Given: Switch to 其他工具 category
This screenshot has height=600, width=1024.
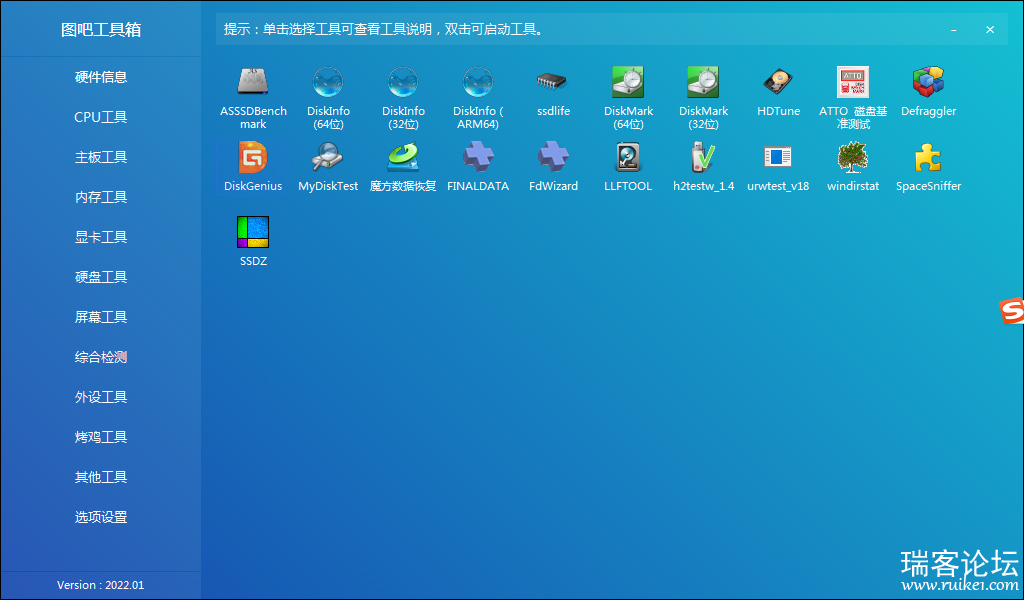Looking at the screenshot, I should coord(101,477).
